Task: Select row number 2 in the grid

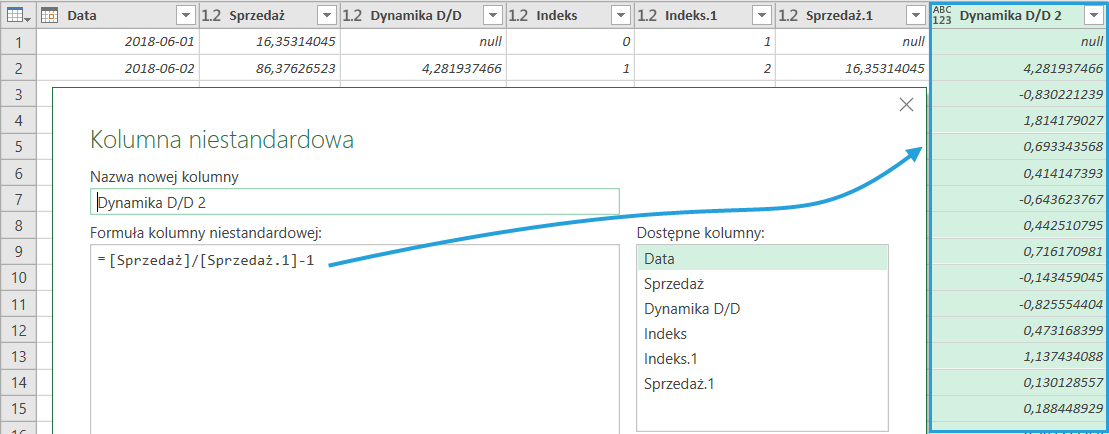Action: pos(18,68)
